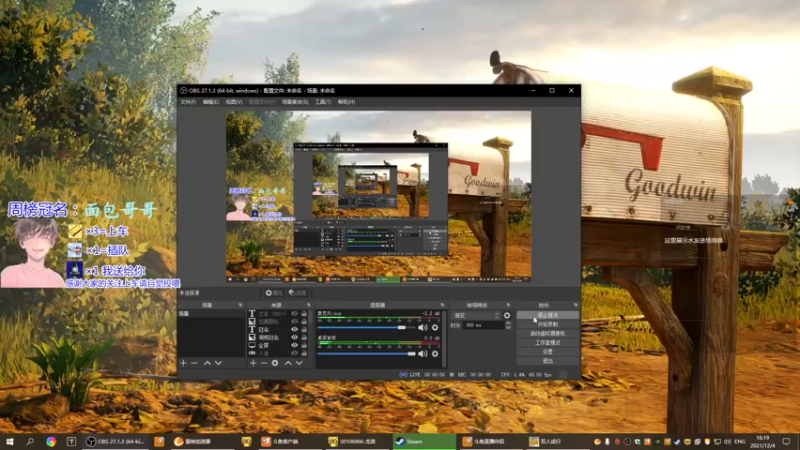Image resolution: width=800 pixels, height=450 pixels.
Task: Adjust the microphone volume slider
Action: [366, 328]
